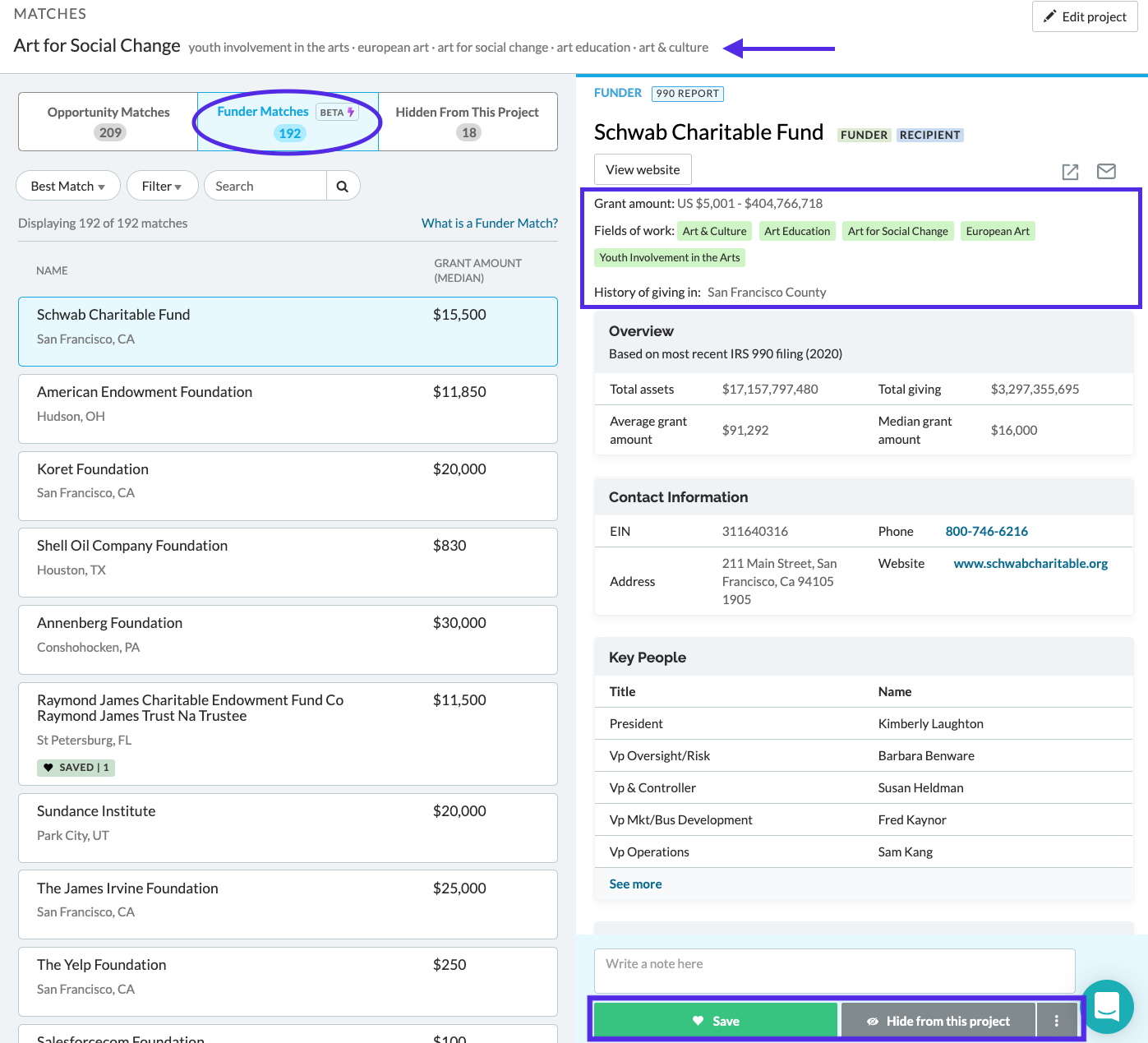This screenshot has height=1043, width=1148.
Task: Click the Art & Culture field tag
Action: [x=714, y=231]
